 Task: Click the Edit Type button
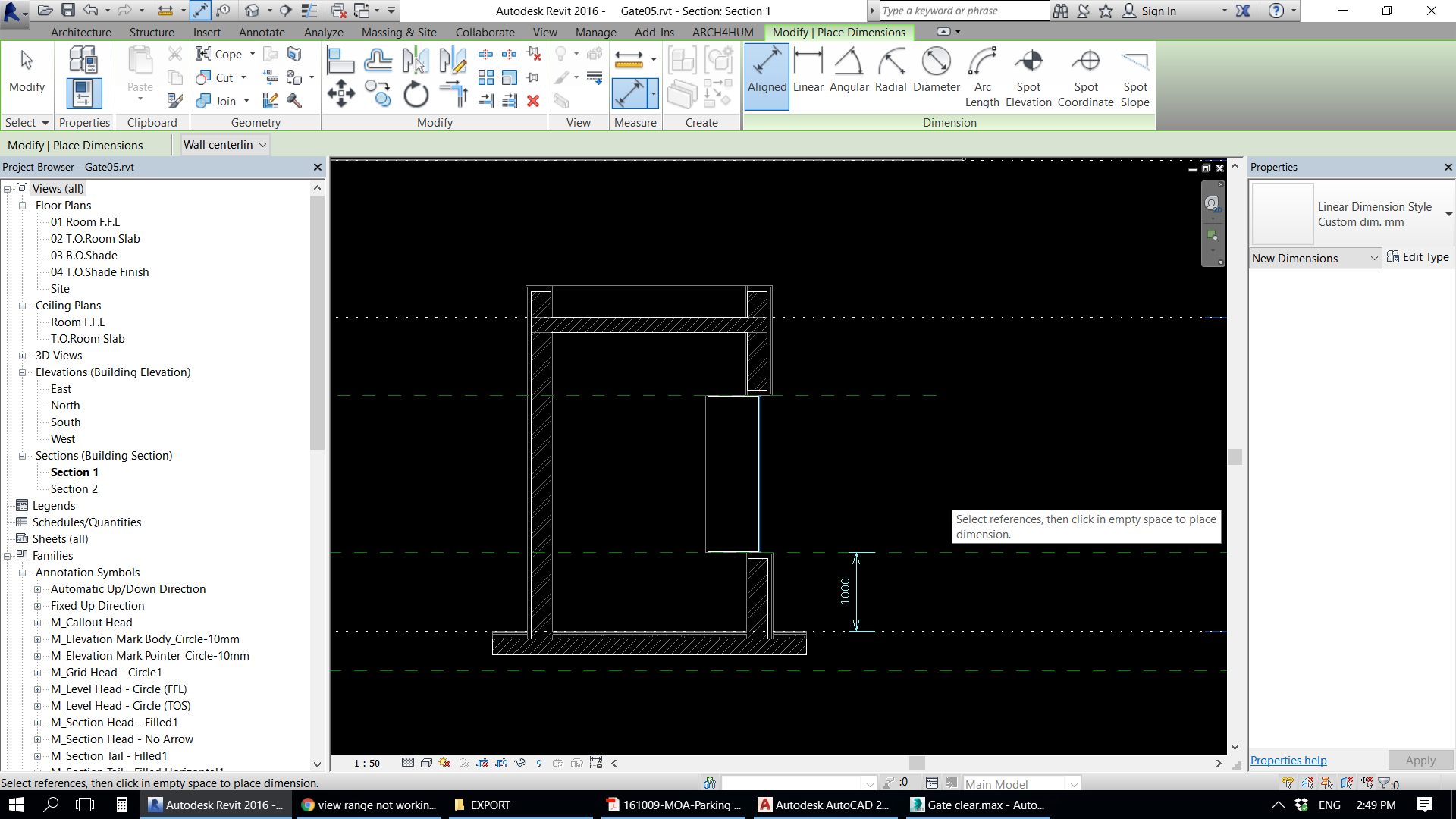point(1417,257)
